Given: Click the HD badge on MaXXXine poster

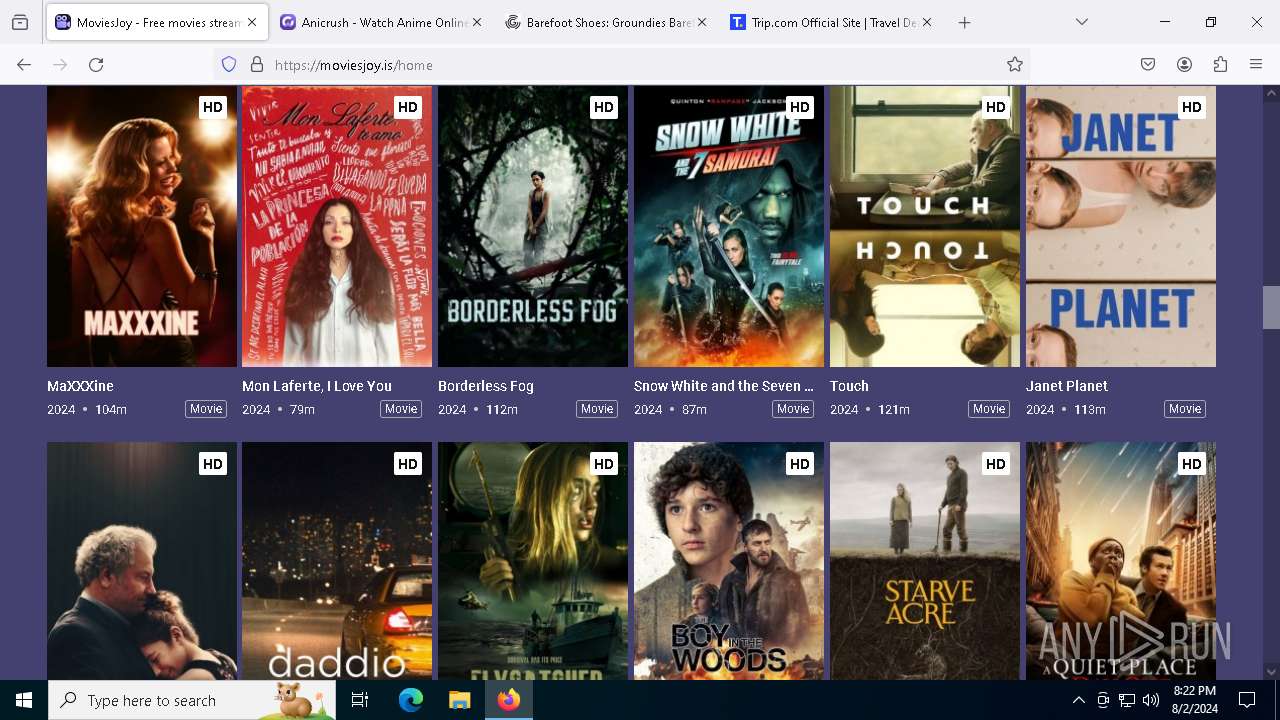Looking at the screenshot, I should (212, 107).
